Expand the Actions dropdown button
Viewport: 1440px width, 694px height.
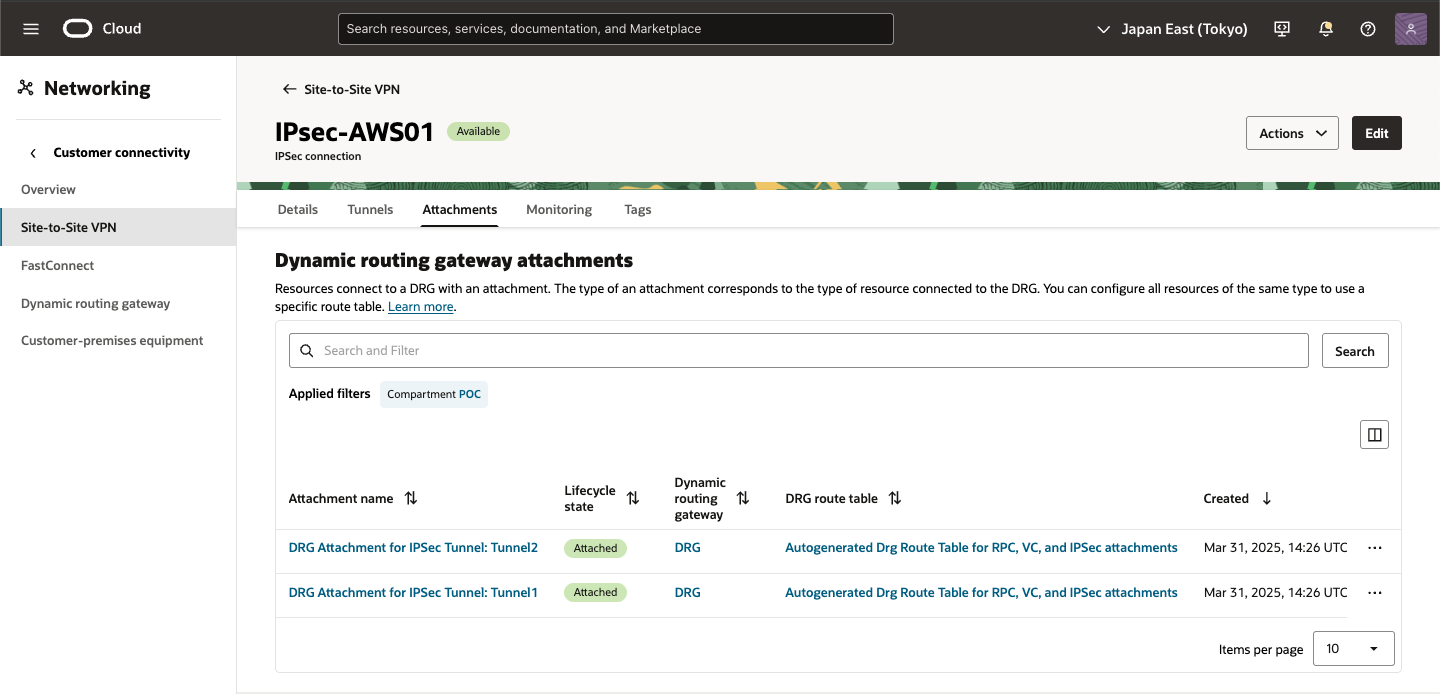click(1292, 133)
